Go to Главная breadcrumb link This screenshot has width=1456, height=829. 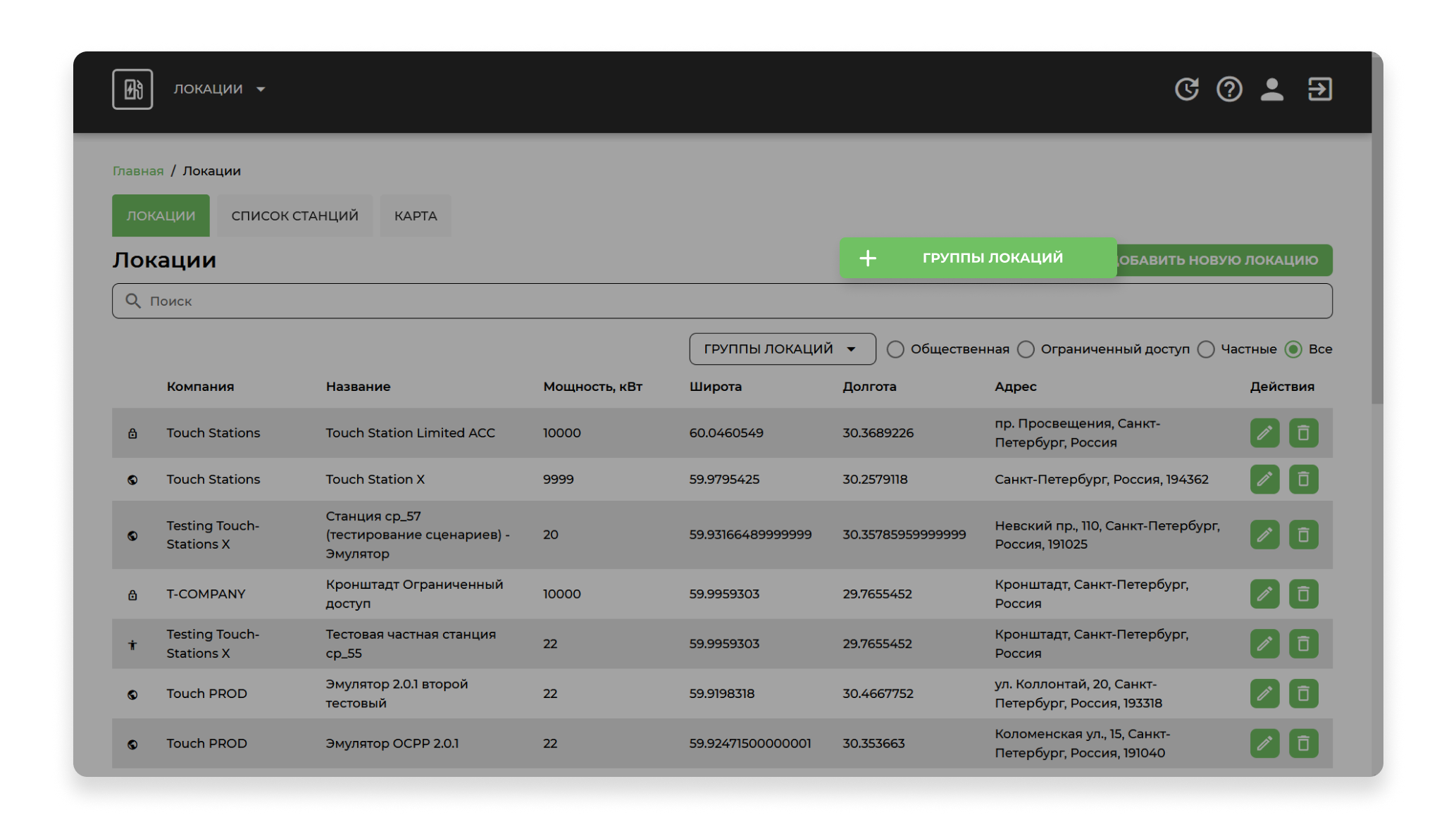coord(138,171)
